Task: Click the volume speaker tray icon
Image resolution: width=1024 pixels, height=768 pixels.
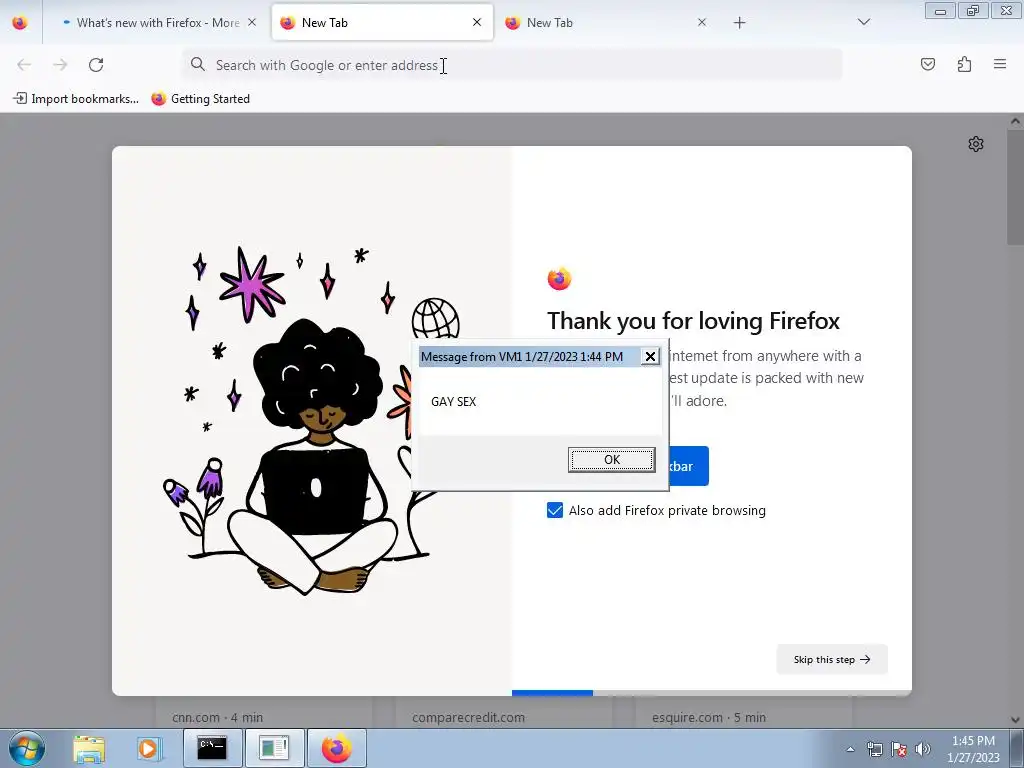Action: pos(922,749)
